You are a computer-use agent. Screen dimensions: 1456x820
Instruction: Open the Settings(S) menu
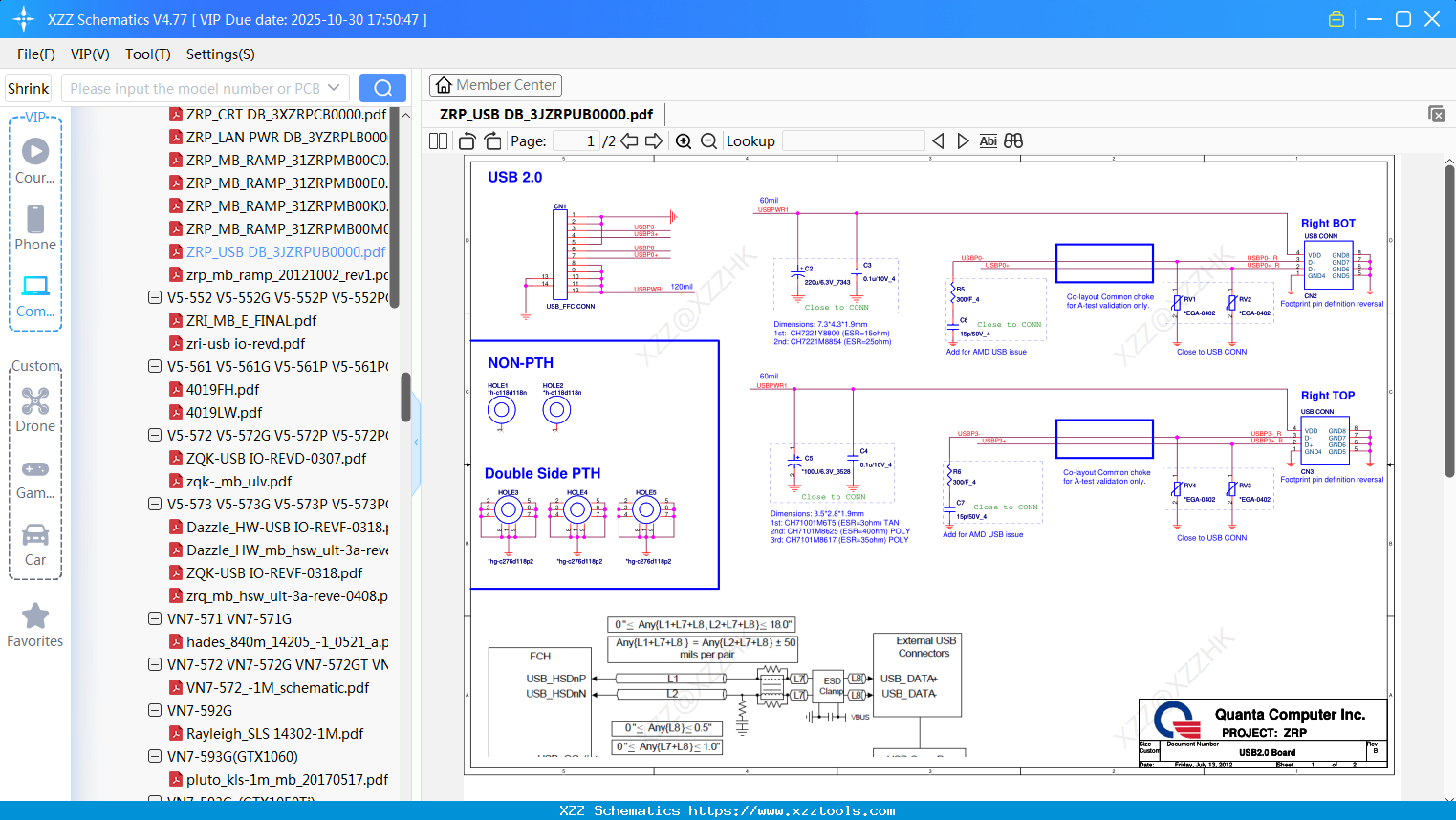220,54
